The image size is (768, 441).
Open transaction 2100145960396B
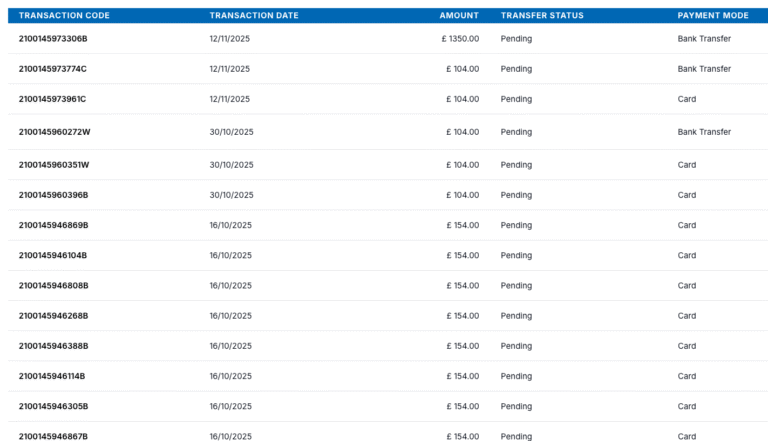pyautogui.click(x=53, y=195)
